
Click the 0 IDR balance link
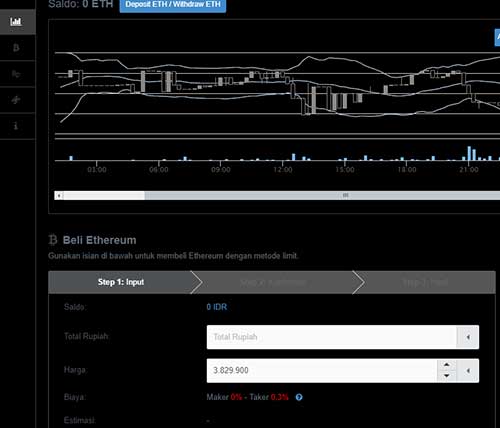click(217, 307)
